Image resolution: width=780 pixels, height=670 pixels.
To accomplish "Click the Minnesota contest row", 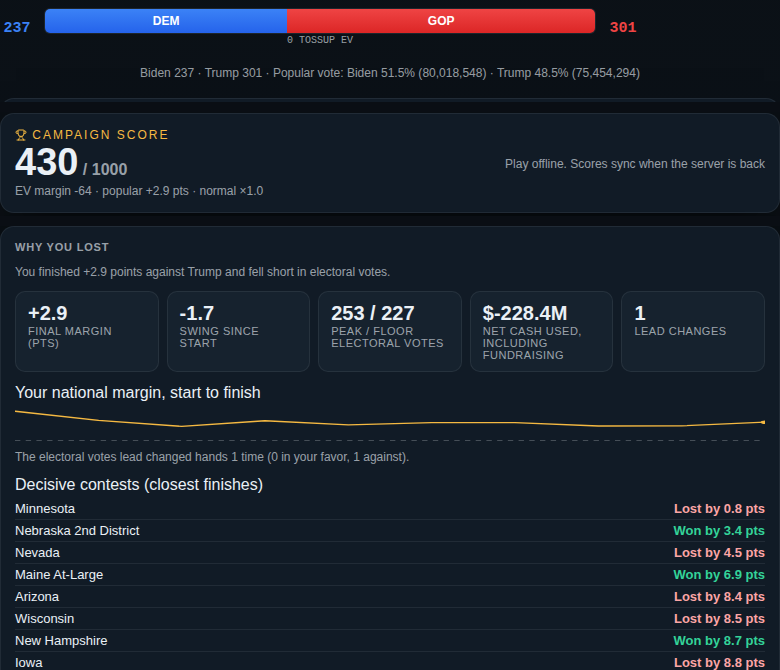I will 390,509.
